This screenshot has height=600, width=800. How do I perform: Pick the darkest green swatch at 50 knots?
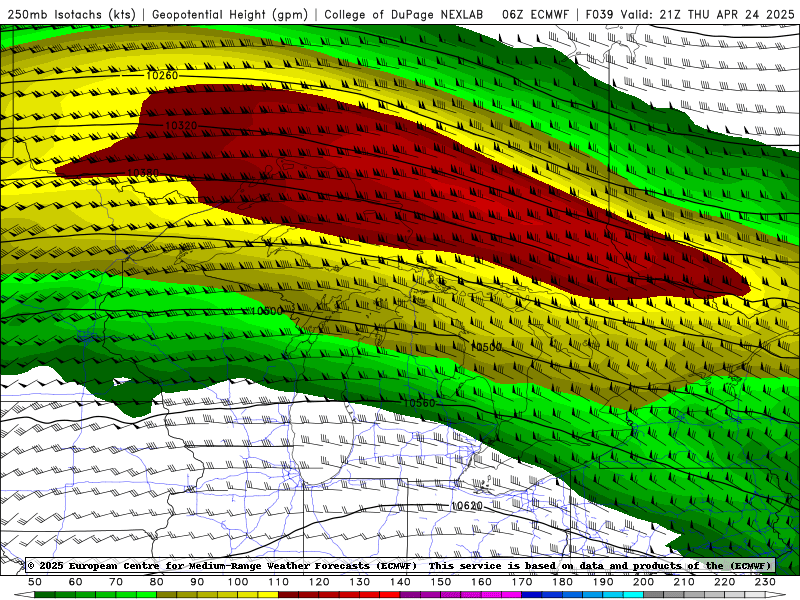(45, 595)
